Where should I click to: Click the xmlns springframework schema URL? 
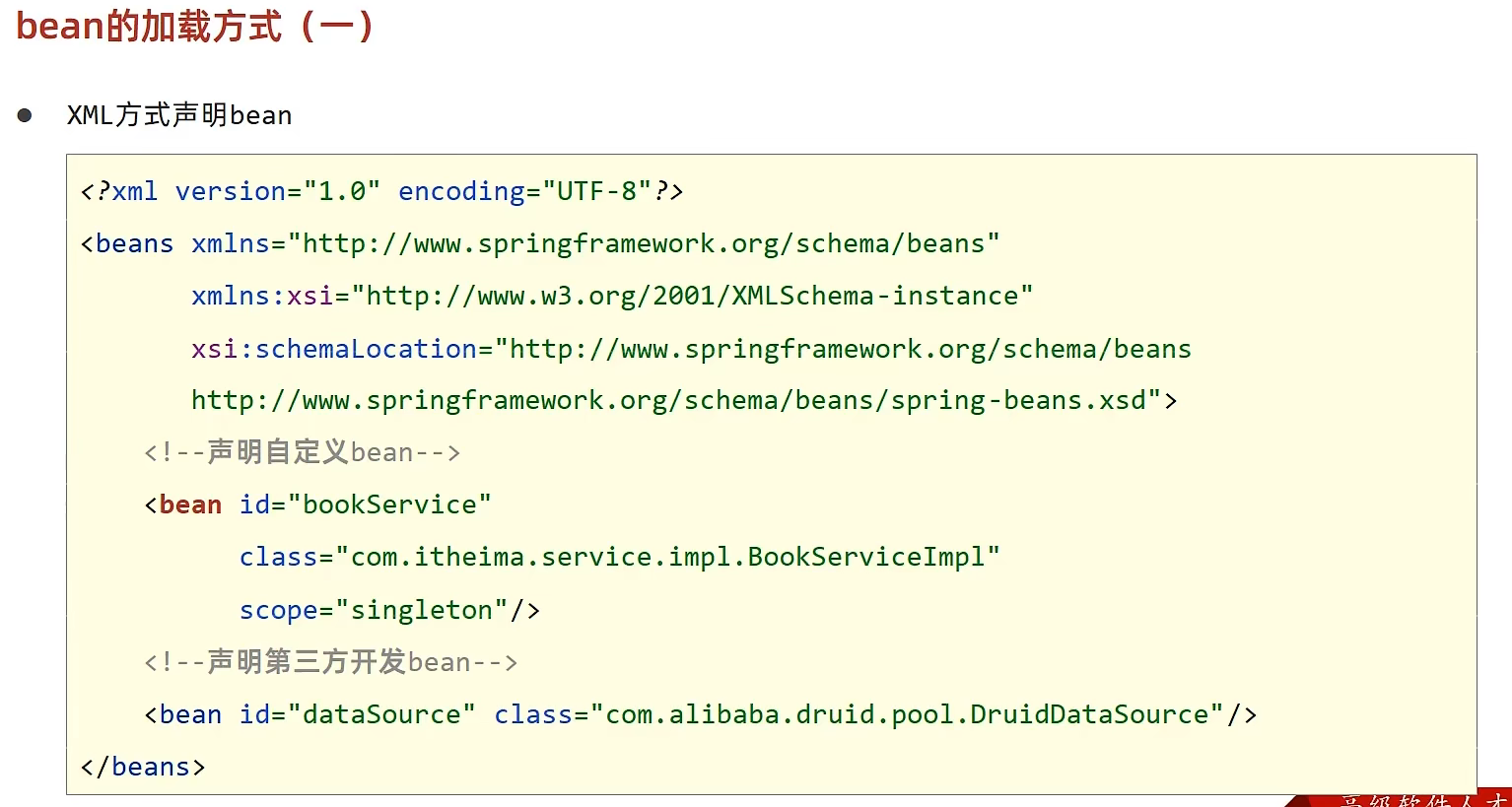tap(645, 243)
